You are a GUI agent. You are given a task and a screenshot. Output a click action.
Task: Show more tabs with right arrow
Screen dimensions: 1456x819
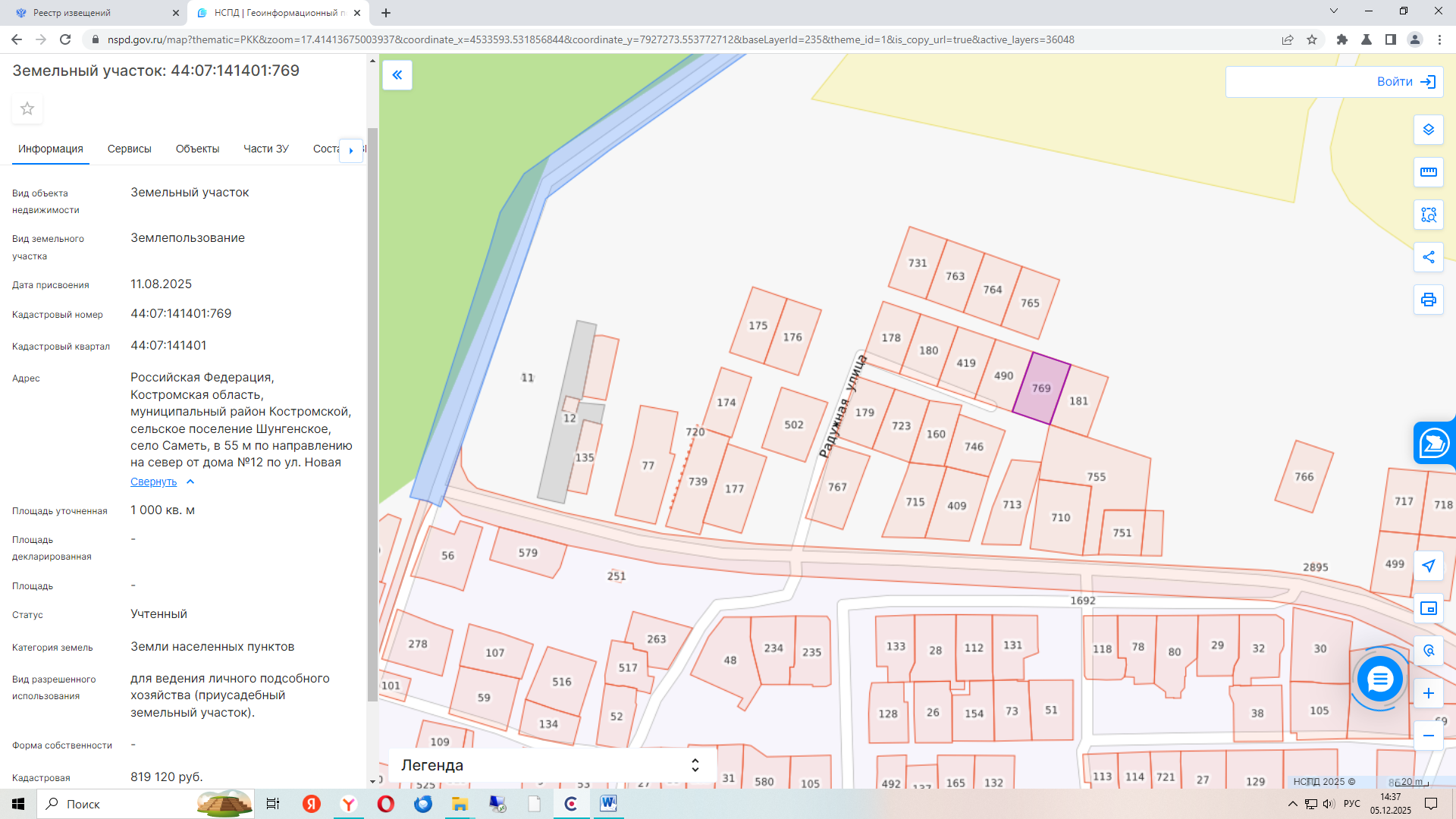350,150
